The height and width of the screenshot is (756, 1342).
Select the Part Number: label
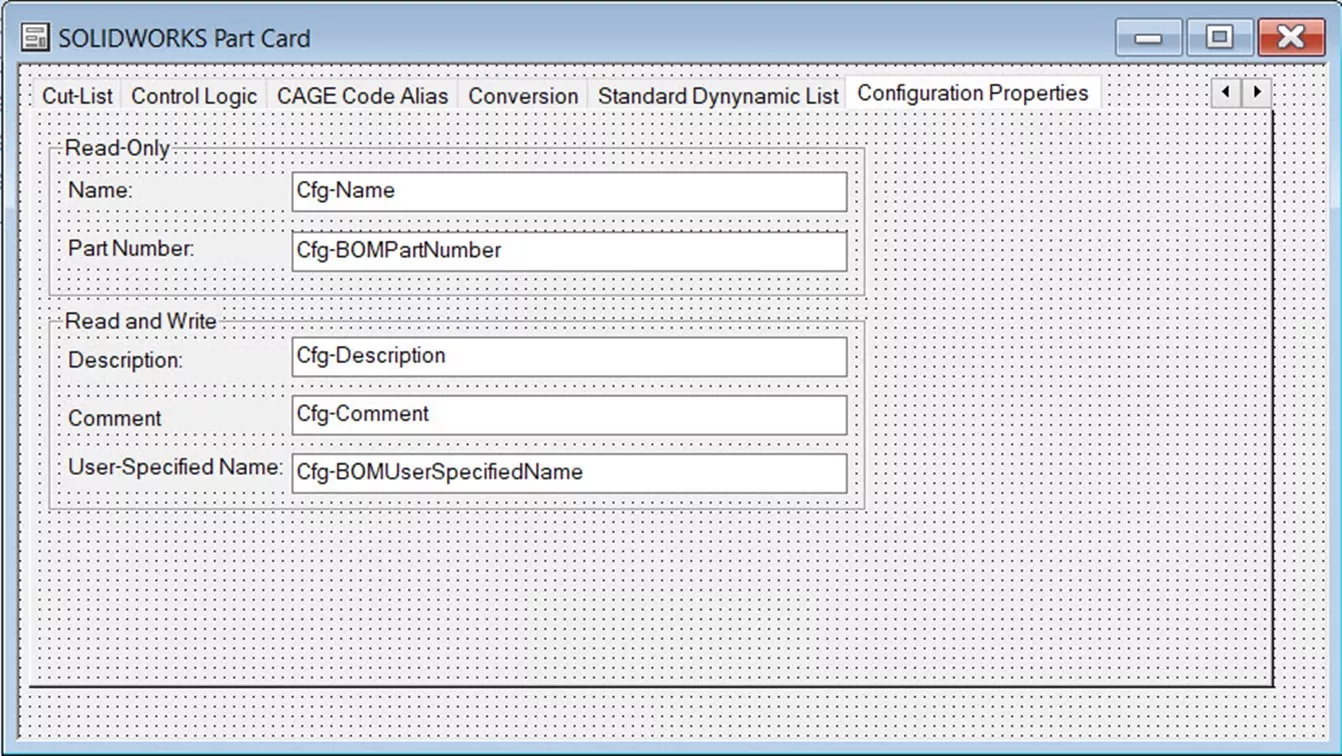(x=131, y=248)
